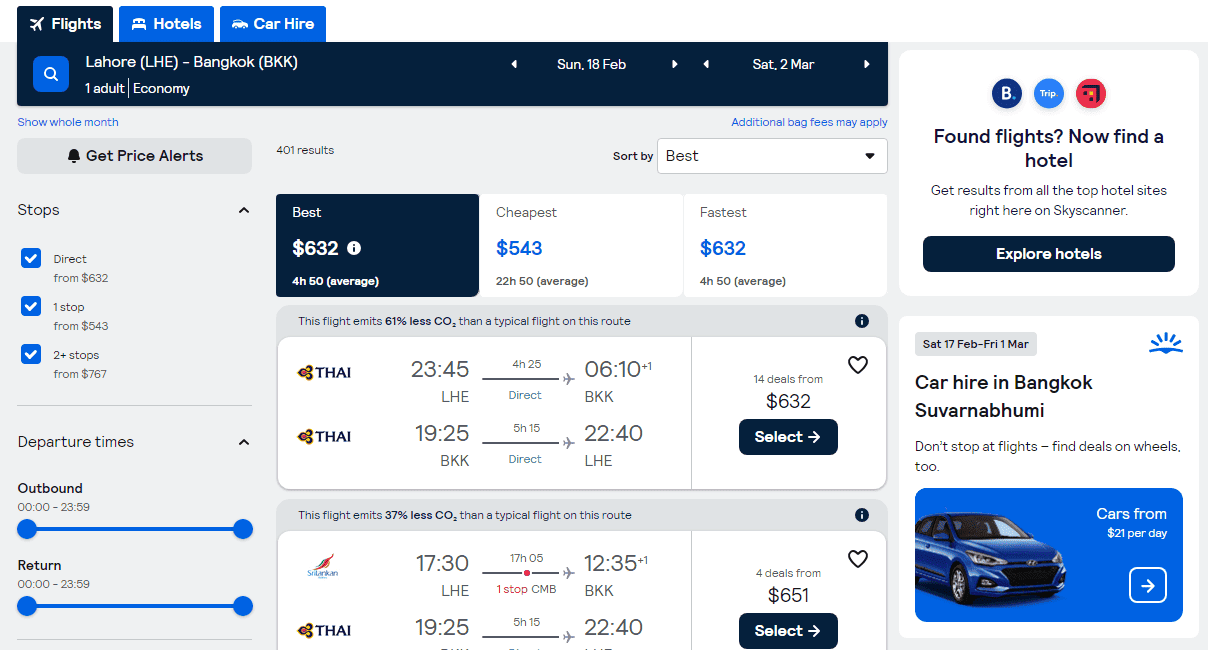Select the Cheapest $543 tab
The image size is (1208, 650).
click(x=582, y=246)
